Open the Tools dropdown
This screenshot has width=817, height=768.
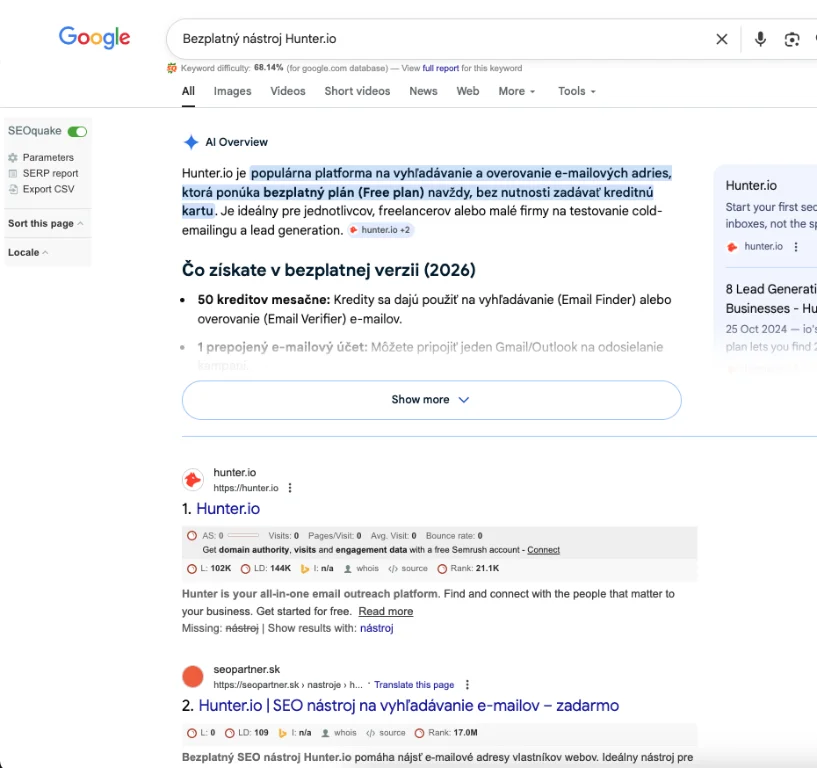coord(576,91)
